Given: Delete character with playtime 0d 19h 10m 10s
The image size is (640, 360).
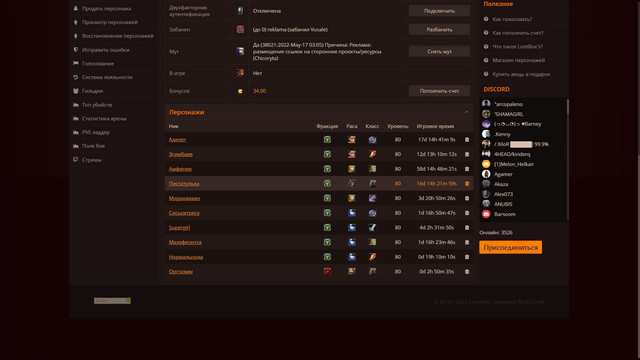Looking at the screenshot, I should coord(467,257).
